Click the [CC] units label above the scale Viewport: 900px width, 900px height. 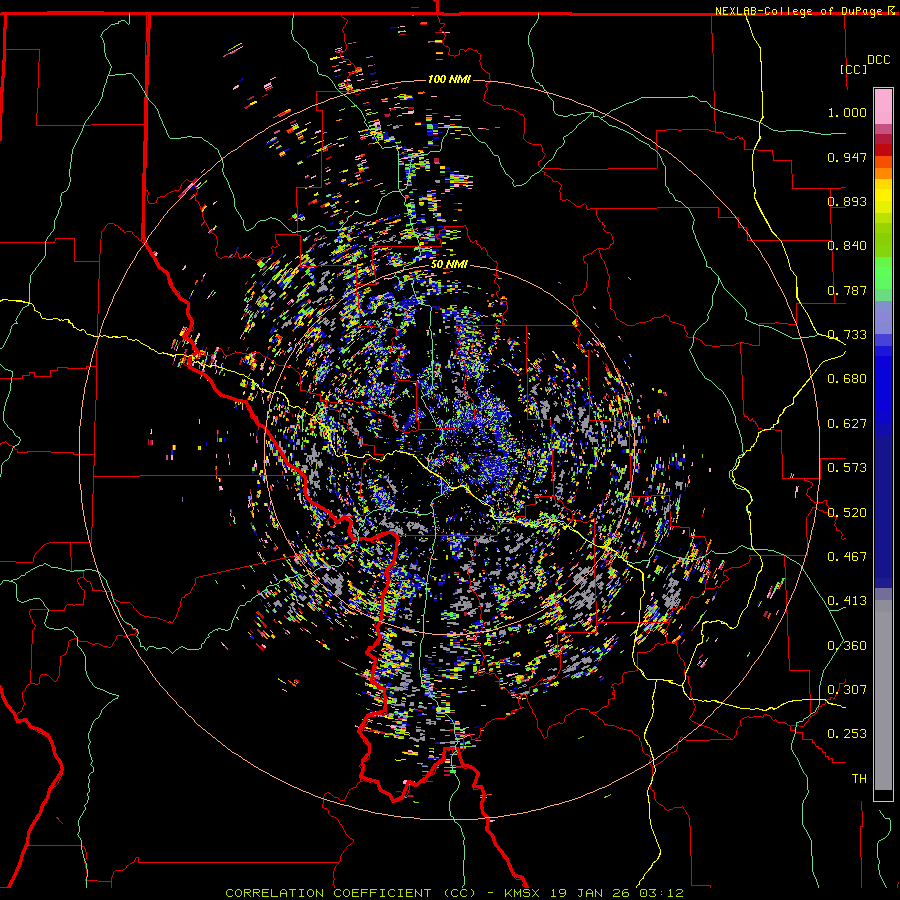pos(854,69)
